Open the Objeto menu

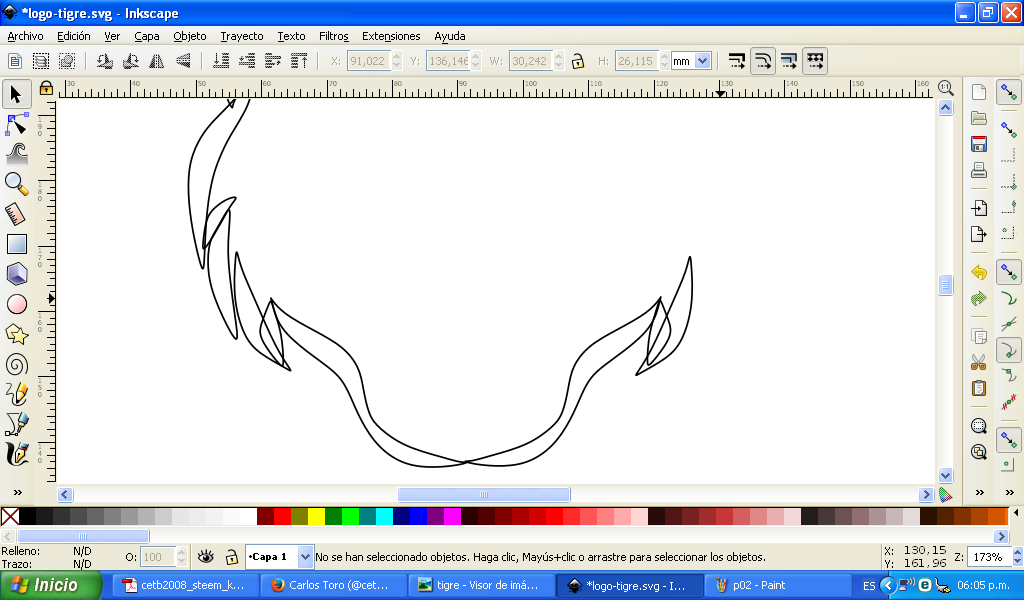190,36
